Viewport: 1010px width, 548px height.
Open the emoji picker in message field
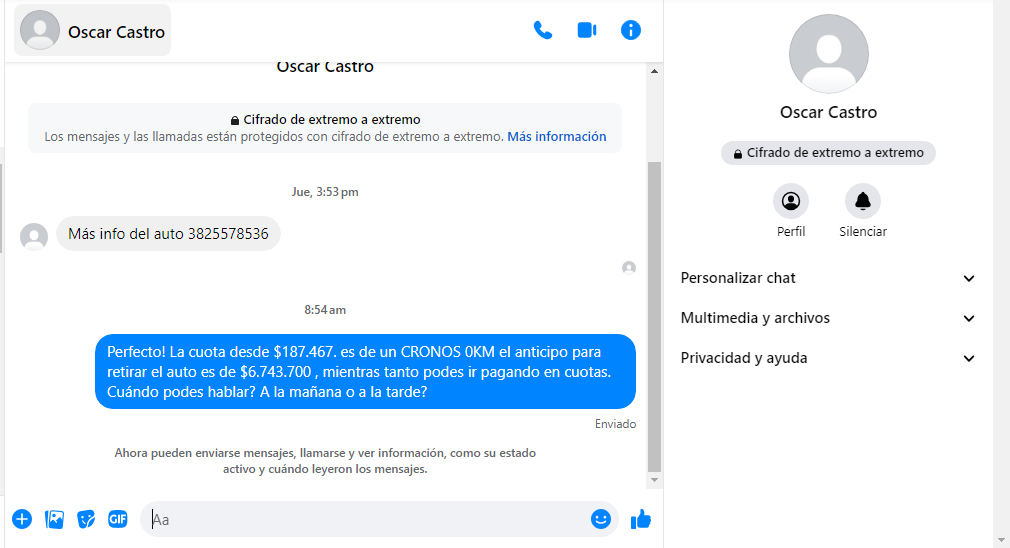pos(600,519)
